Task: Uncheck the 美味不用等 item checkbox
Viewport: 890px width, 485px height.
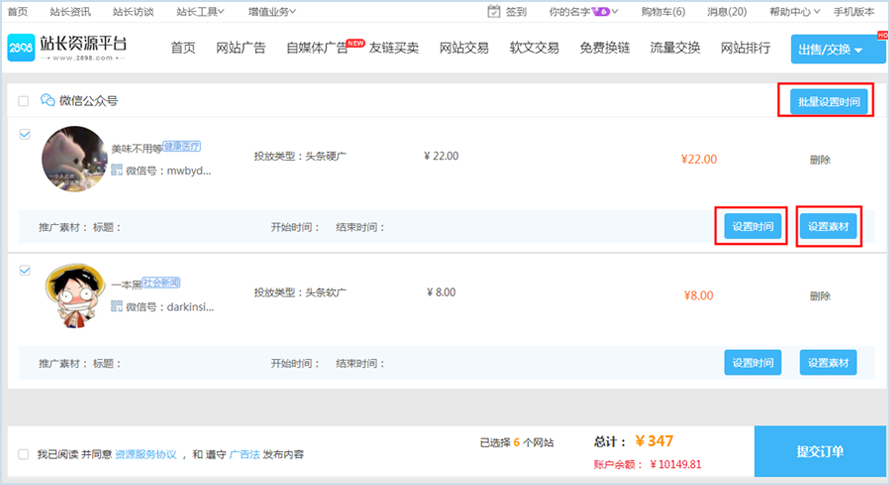Action: coord(24,133)
